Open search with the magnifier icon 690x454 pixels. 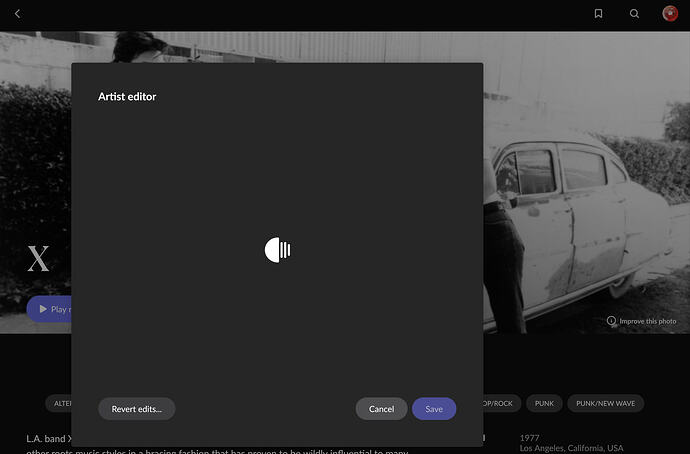(634, 14)
